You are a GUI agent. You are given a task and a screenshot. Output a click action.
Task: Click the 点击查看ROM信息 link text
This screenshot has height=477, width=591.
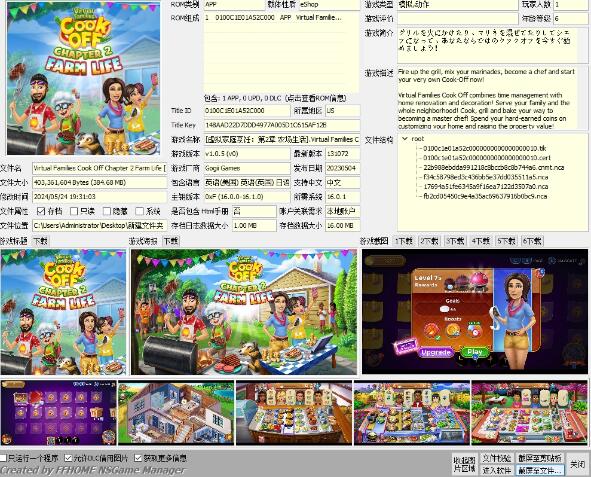[x=316, y=99]
